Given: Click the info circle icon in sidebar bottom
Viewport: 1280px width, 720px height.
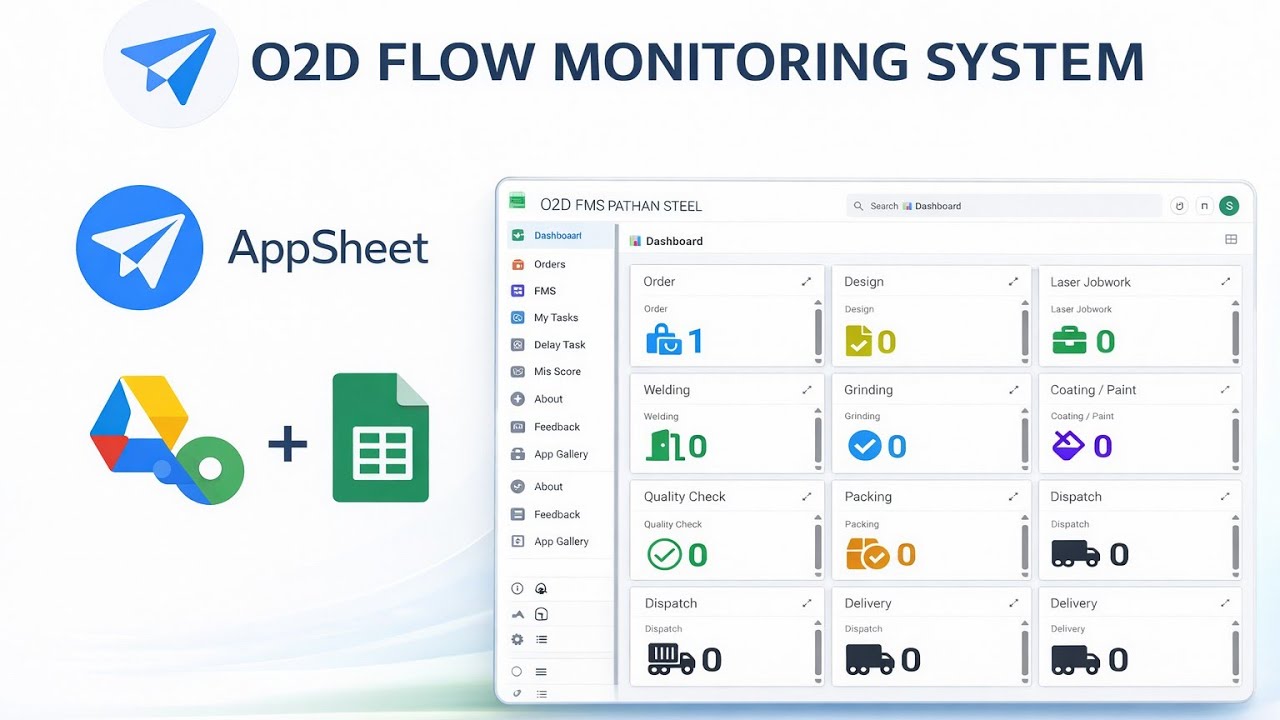Looking at the screenshot, I should click(517, 589).
